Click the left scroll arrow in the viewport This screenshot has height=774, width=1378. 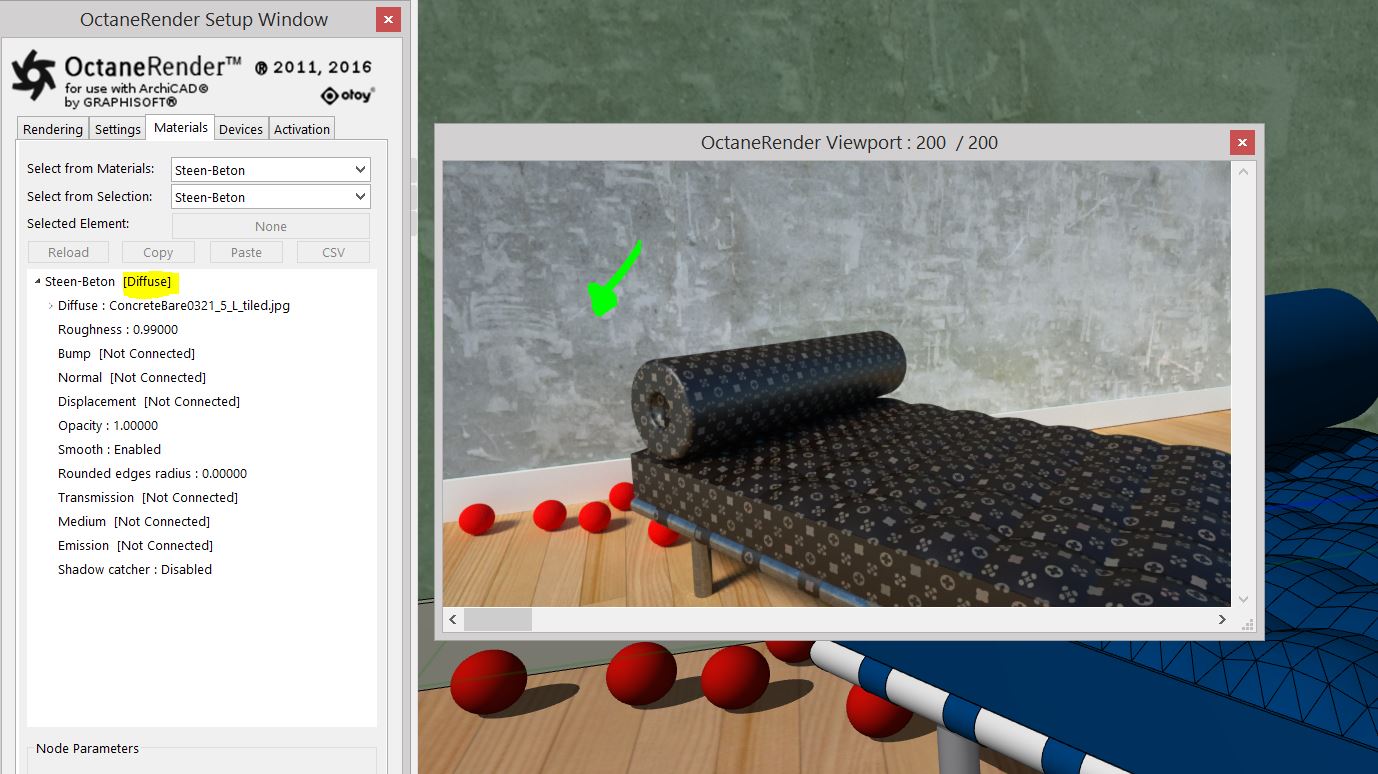(452, 619)
